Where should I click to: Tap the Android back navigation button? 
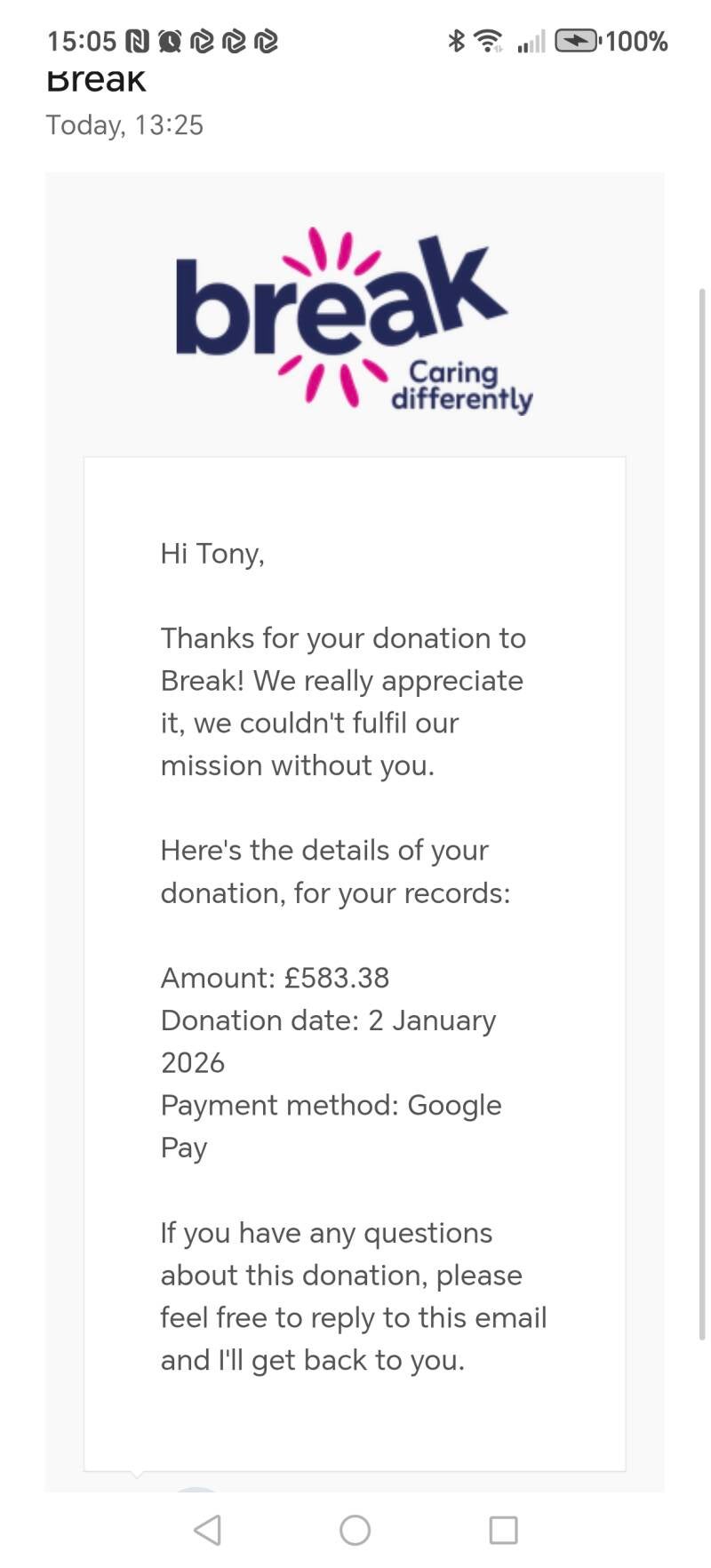[207, 1530]
